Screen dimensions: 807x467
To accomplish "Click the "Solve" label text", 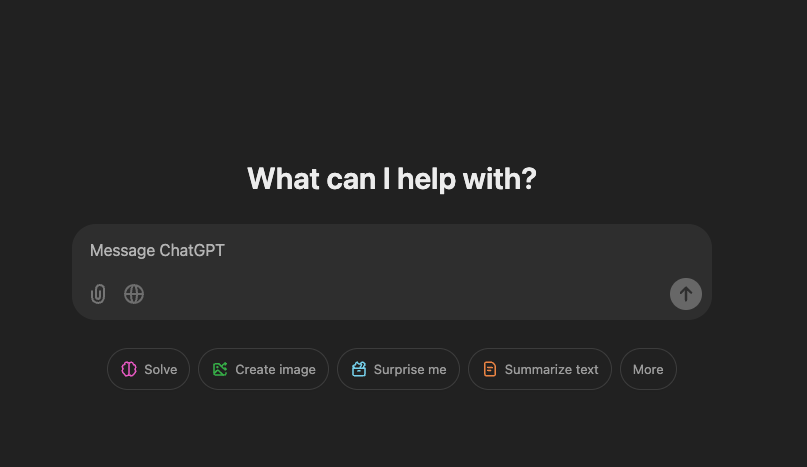I will coord(161,370).
